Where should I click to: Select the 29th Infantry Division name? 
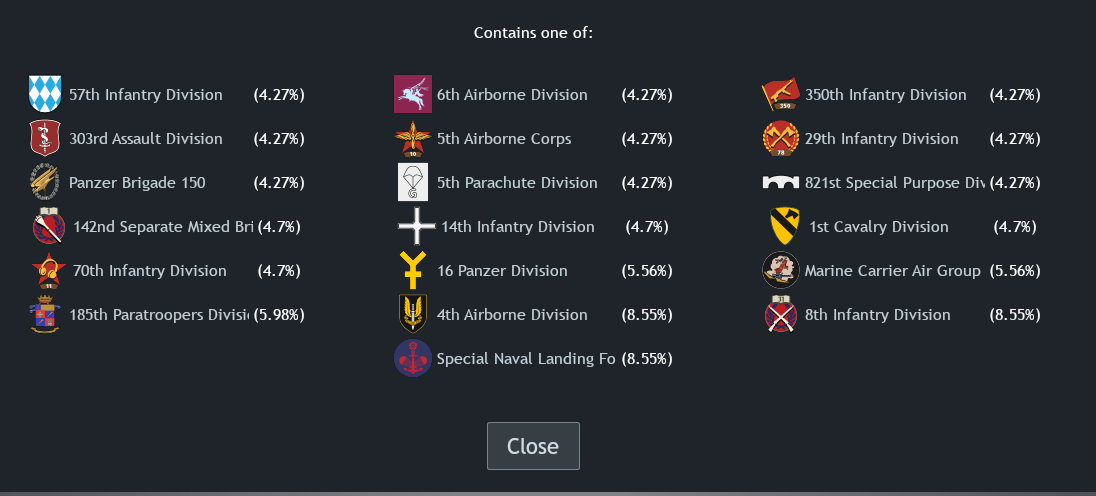coord(881,139)
